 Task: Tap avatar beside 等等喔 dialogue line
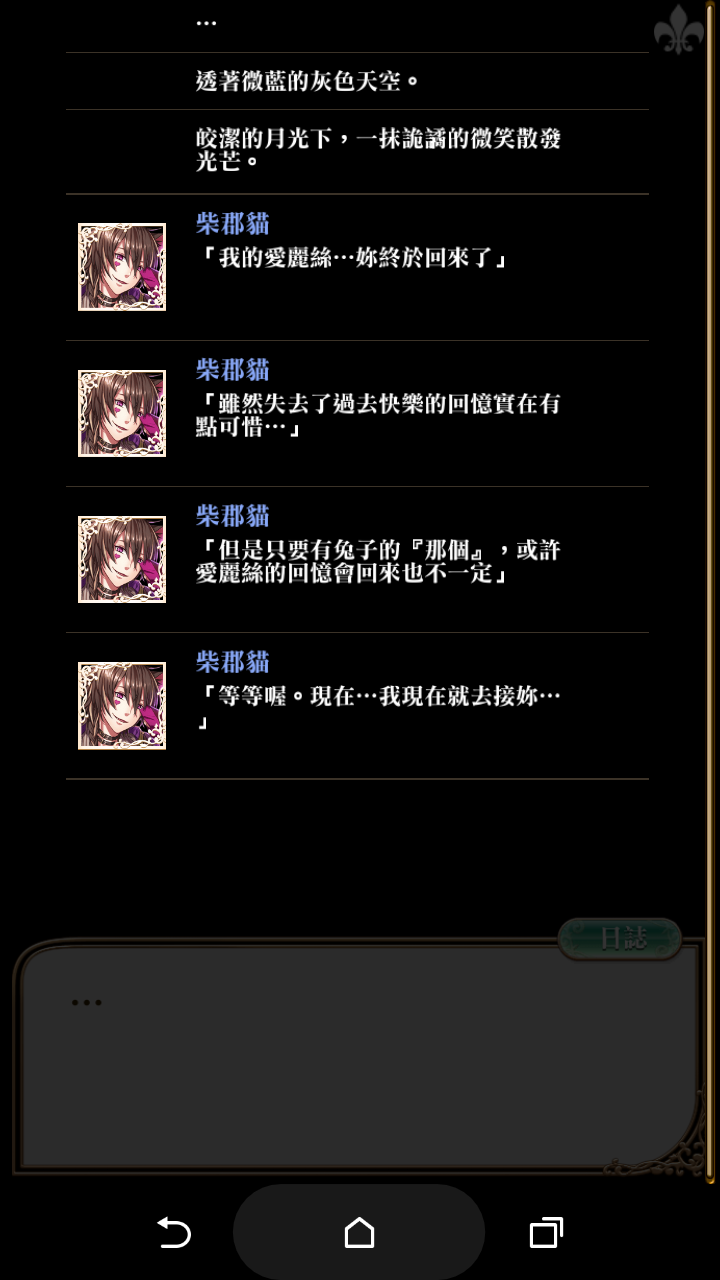tap(122, 705)
